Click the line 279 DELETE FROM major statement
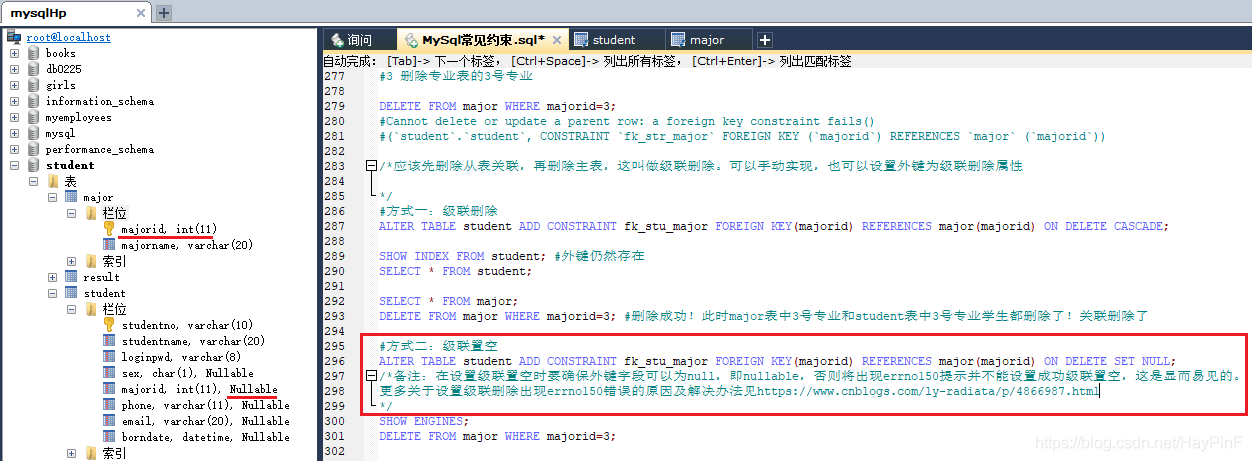The width and height of the screenshot is (1252, 461). click(x=498, y=106)
